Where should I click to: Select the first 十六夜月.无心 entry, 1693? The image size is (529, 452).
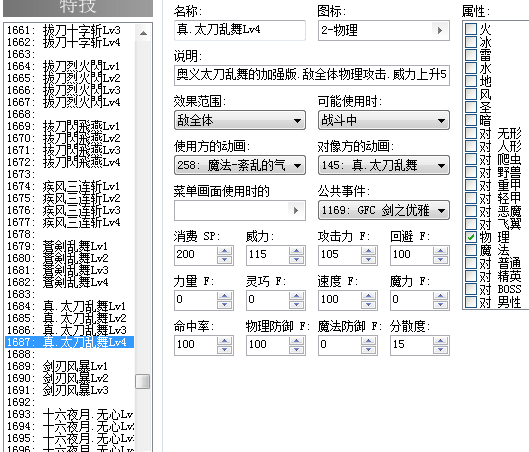tap(70, 414)
